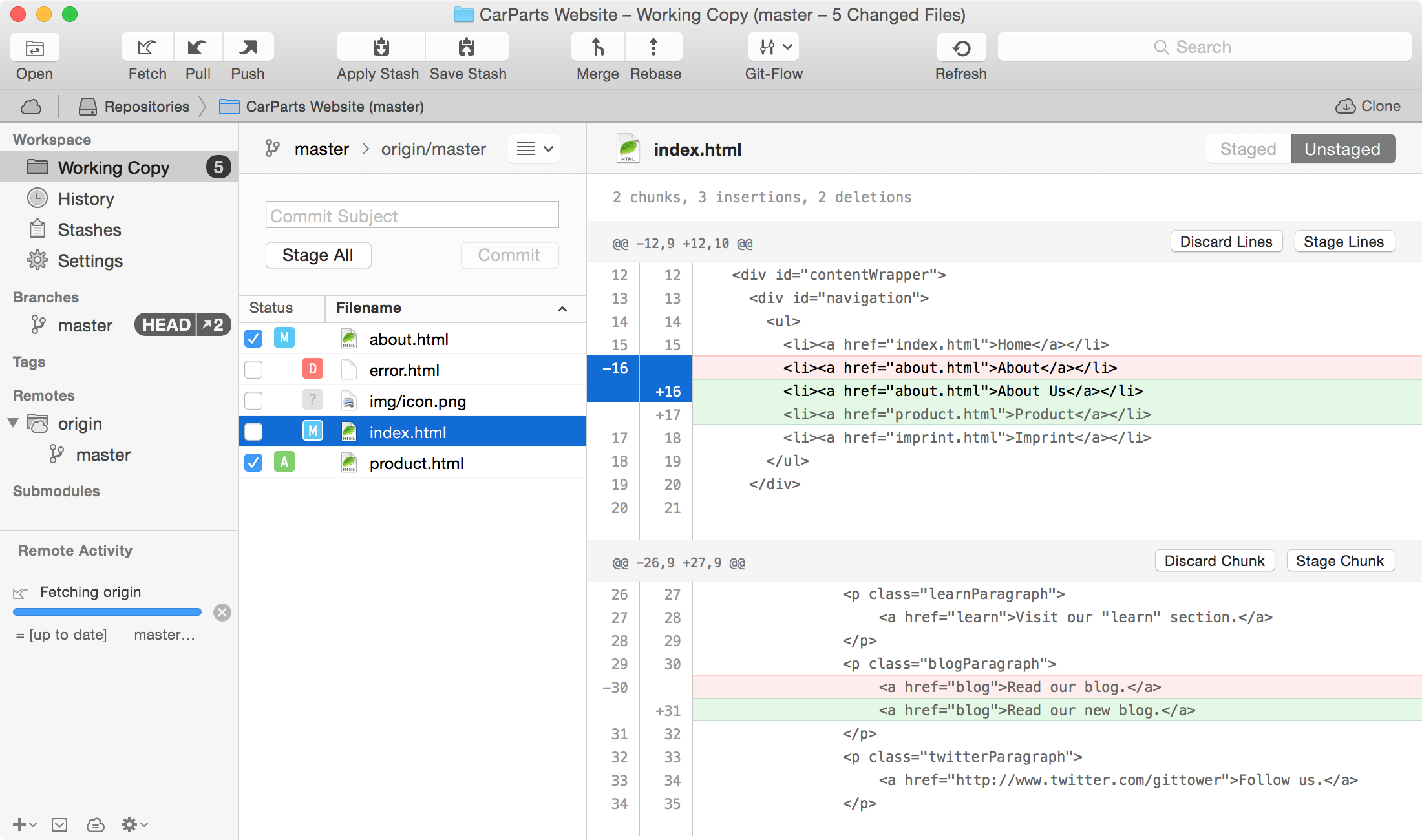The width and height of the screenshot is (1422, 840).
Task: Click the Commit Subject input field
Action: coord(412,215)
